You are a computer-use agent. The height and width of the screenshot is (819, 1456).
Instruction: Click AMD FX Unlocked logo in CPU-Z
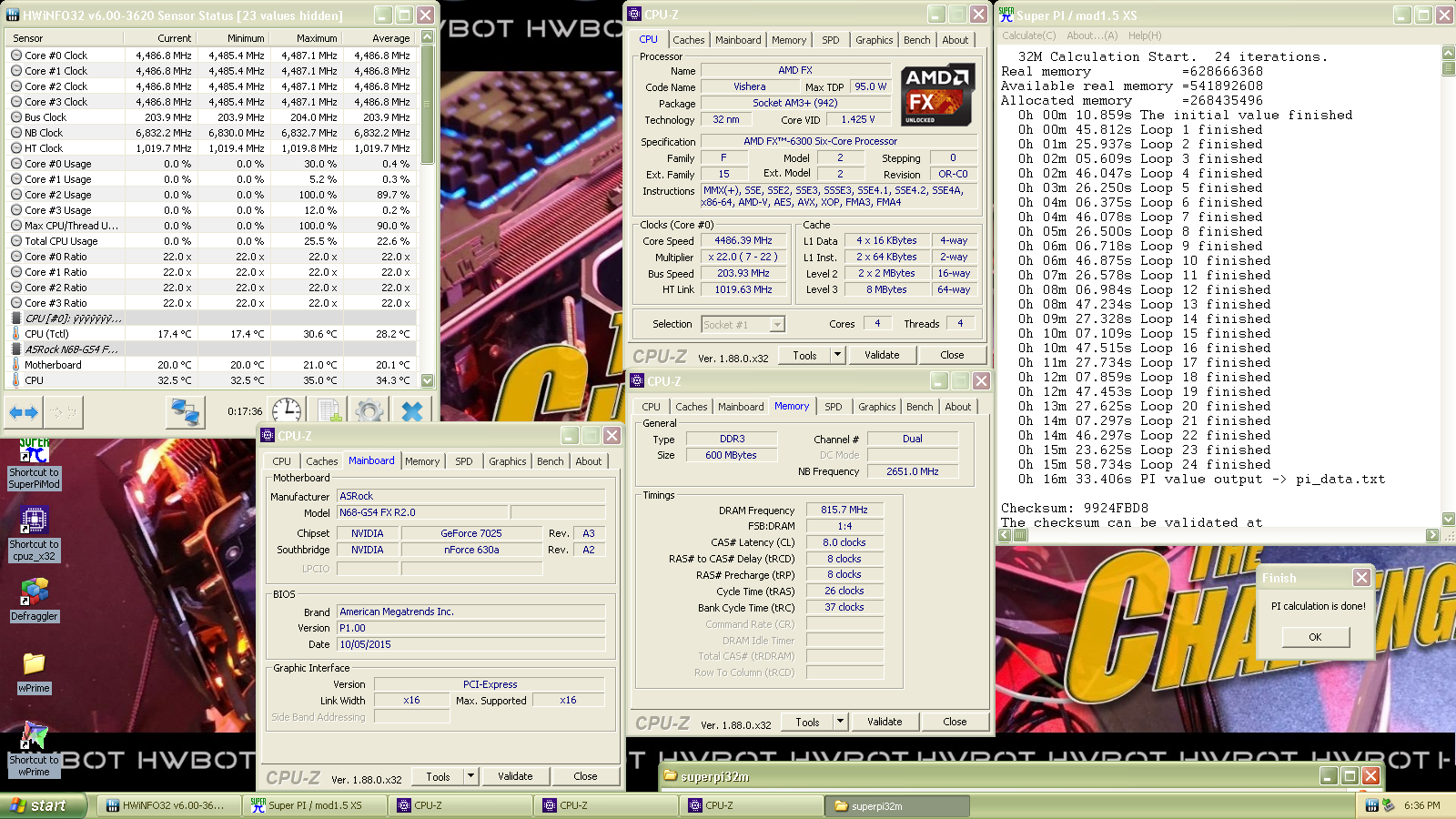937,95
